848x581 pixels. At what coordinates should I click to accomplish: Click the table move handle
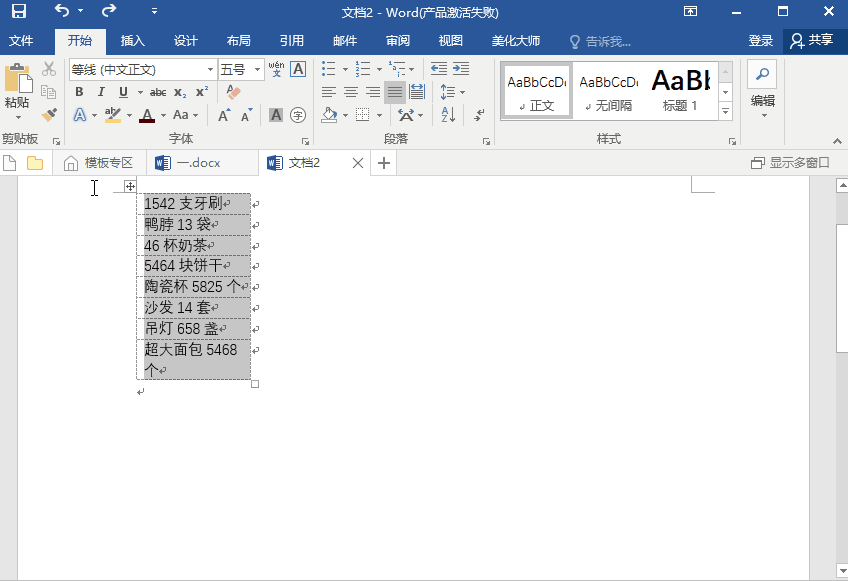(130, 186)
